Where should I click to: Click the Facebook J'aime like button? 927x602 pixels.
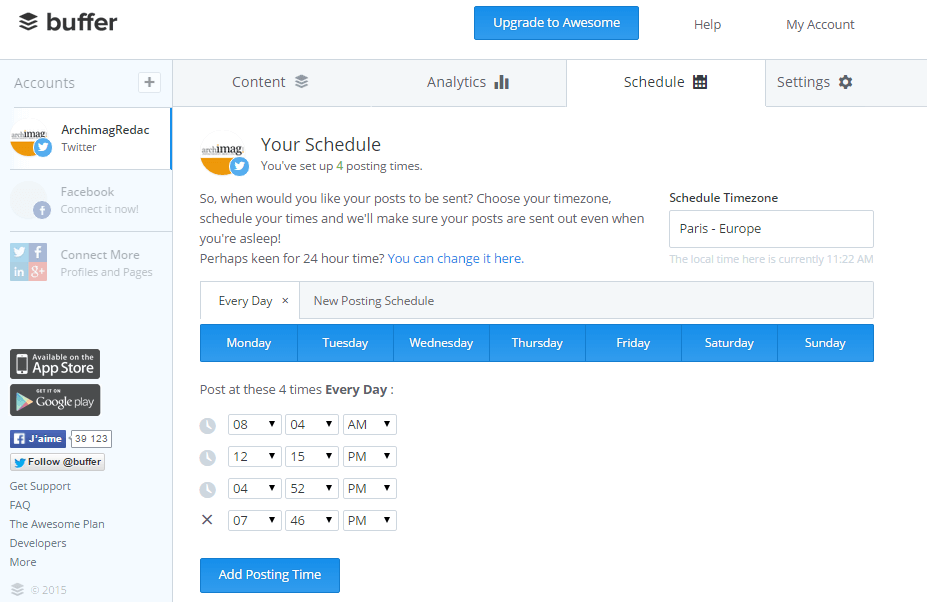tap(38, 439)
